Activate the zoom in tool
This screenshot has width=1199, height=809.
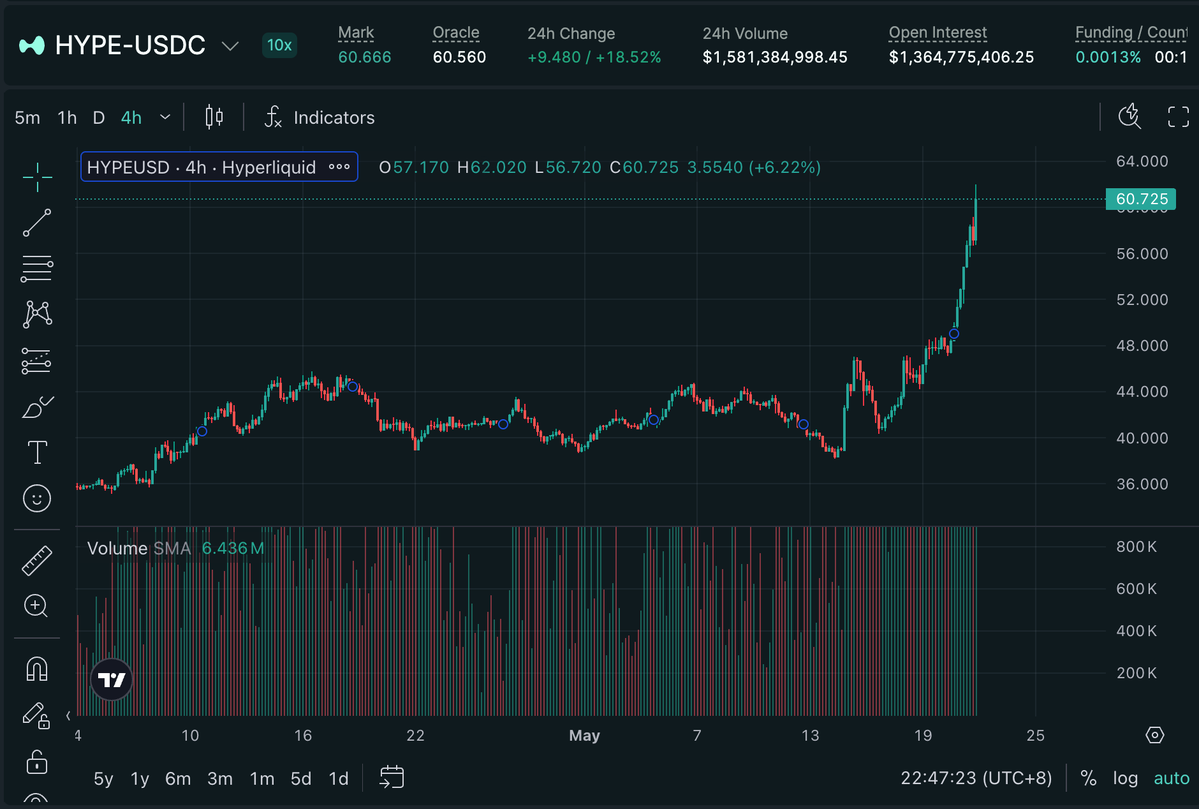37,606
